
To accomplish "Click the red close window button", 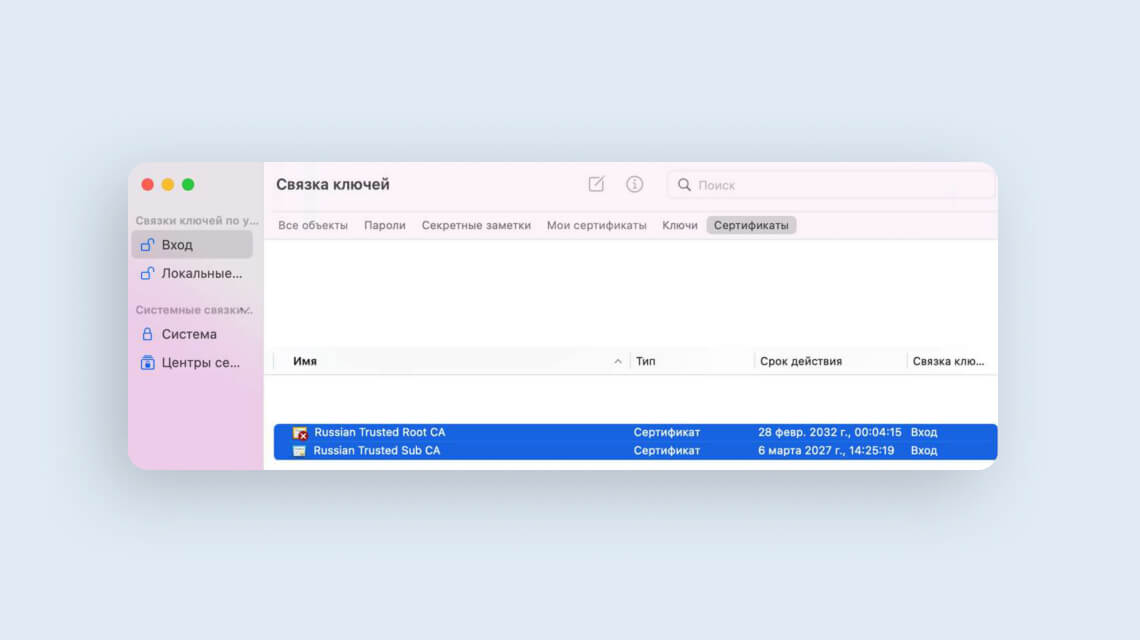I will tap(148, 185).
